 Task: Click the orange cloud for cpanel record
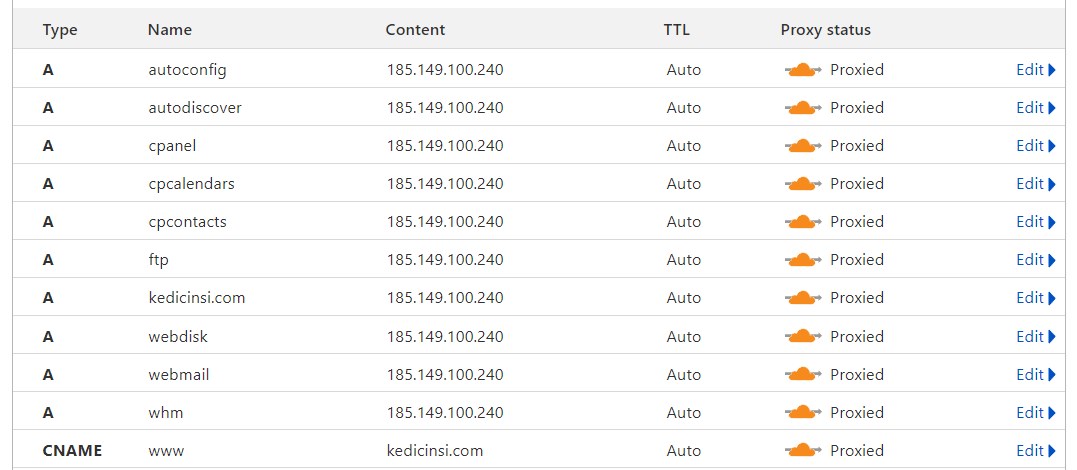click(x=803, y=146)
